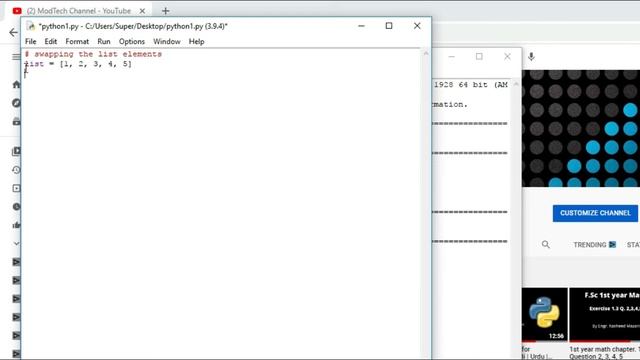Open the F.Sc 1st year Math thumbnail
Viewport: 640px width, 360px height.
(x=605, y=314)
